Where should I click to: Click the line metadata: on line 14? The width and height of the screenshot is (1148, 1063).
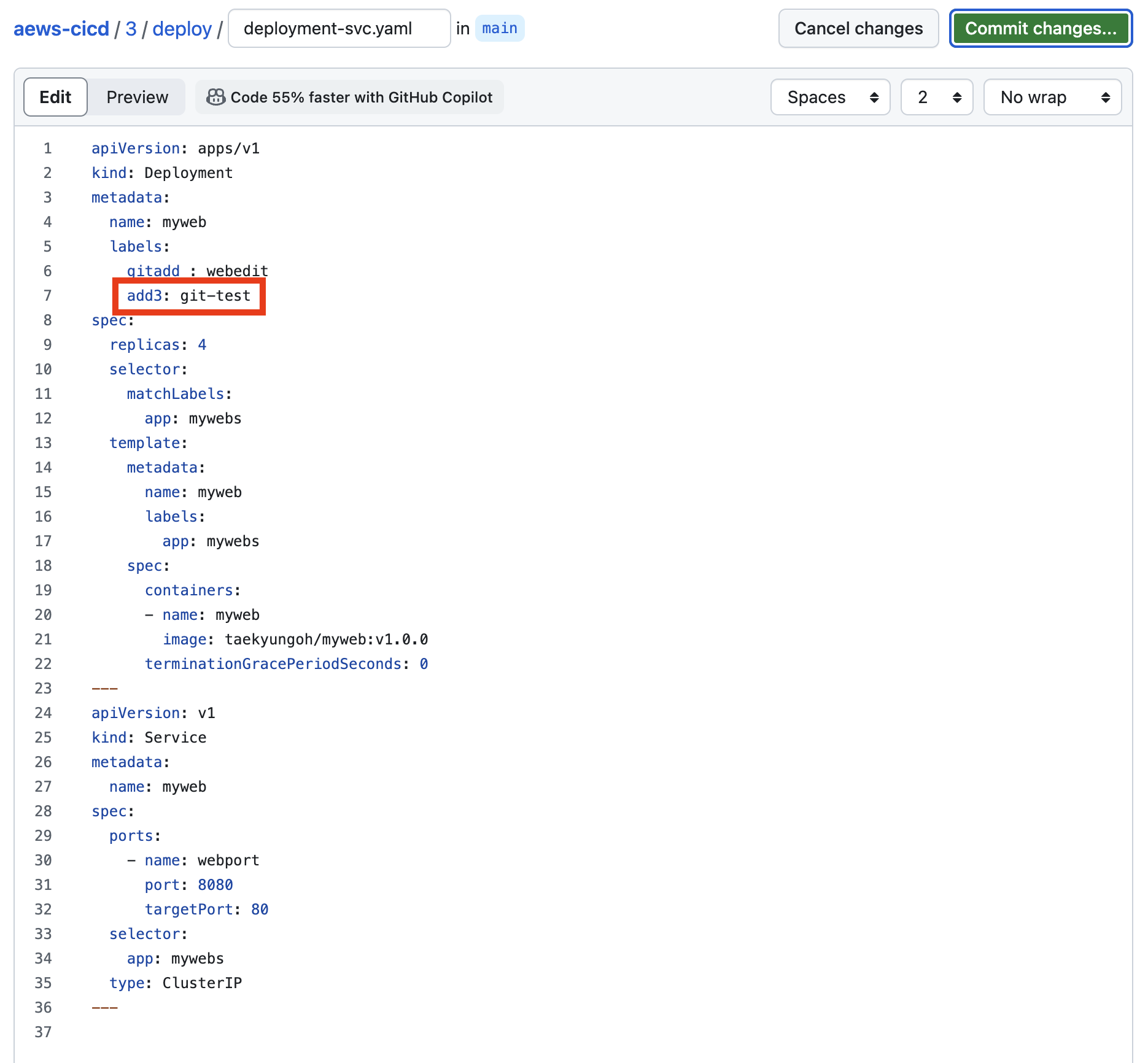166,468
